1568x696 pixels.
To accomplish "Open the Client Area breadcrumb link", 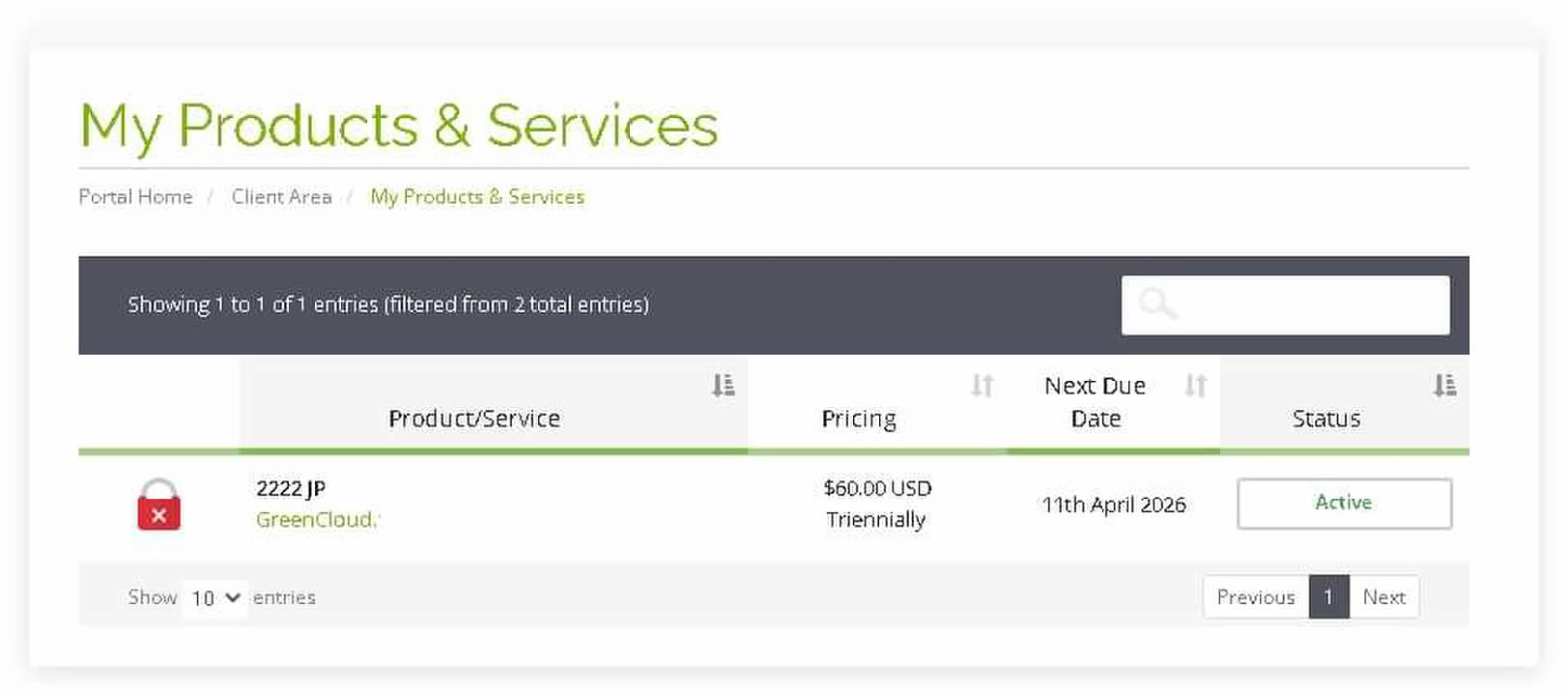I will click(x=281, y=197).
